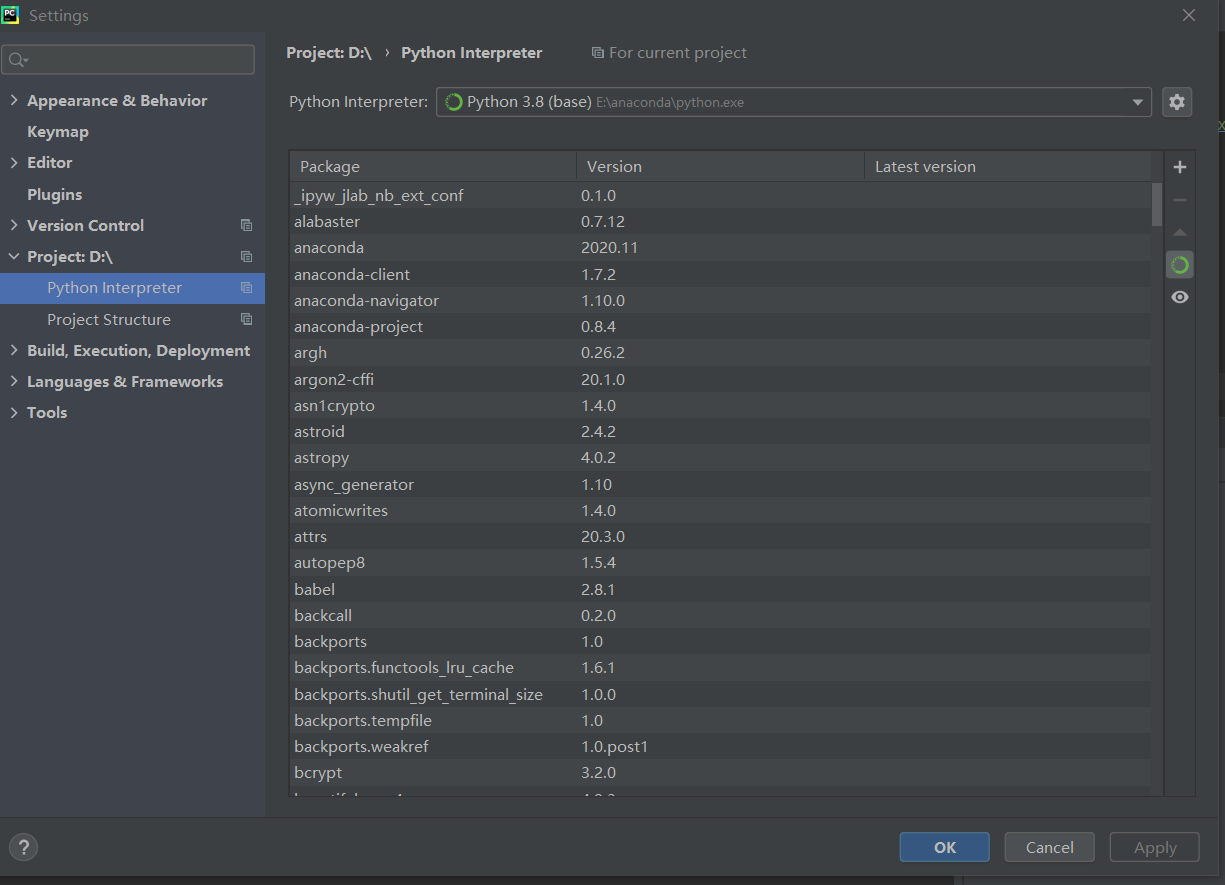The width and height of the screenshot is (1225, 885).
Task: Select Plugins in settings tree
Action: coord(55,194)
